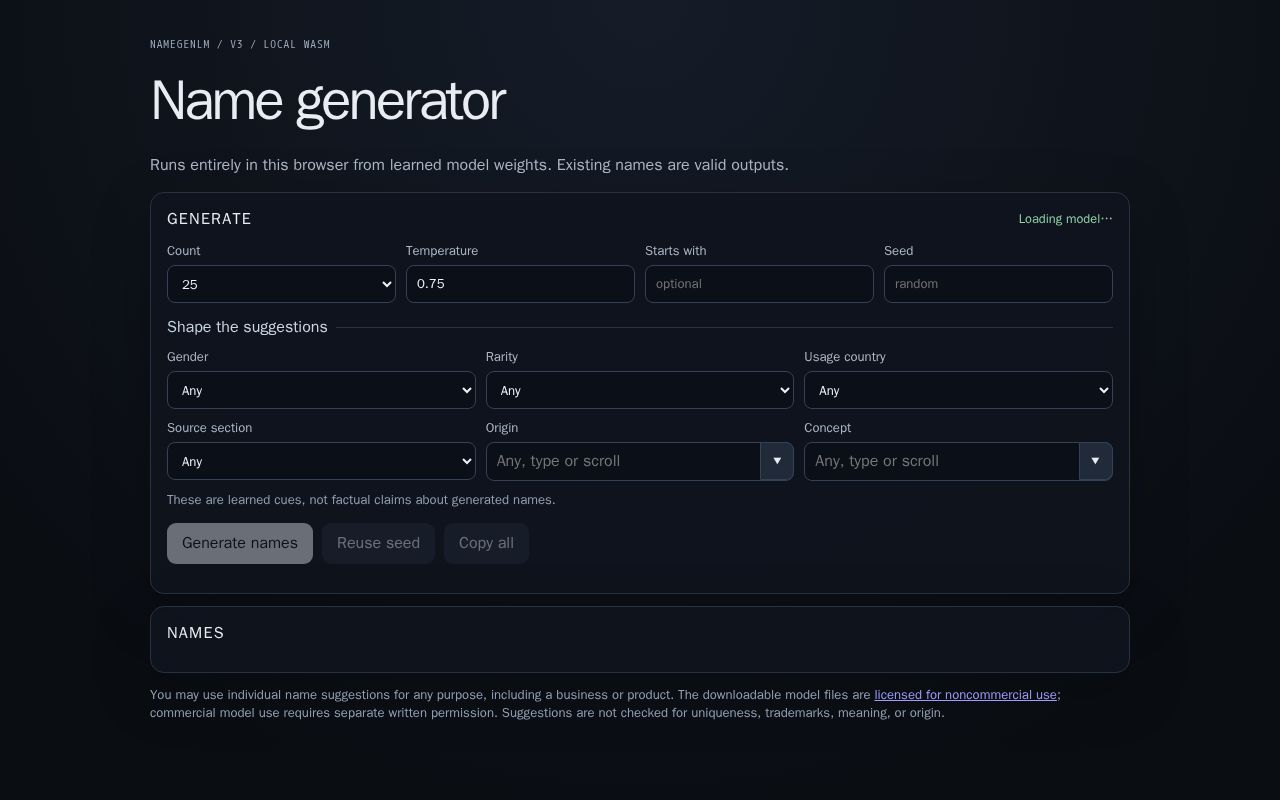Open the Count dropdown showing 25
This screenshot has height=800, width=1280.
coord(281,284)
